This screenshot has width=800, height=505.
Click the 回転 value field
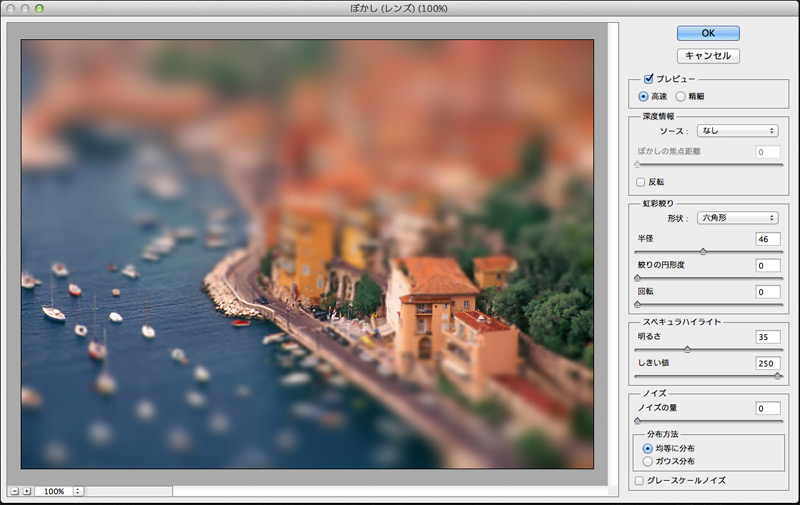767,292
